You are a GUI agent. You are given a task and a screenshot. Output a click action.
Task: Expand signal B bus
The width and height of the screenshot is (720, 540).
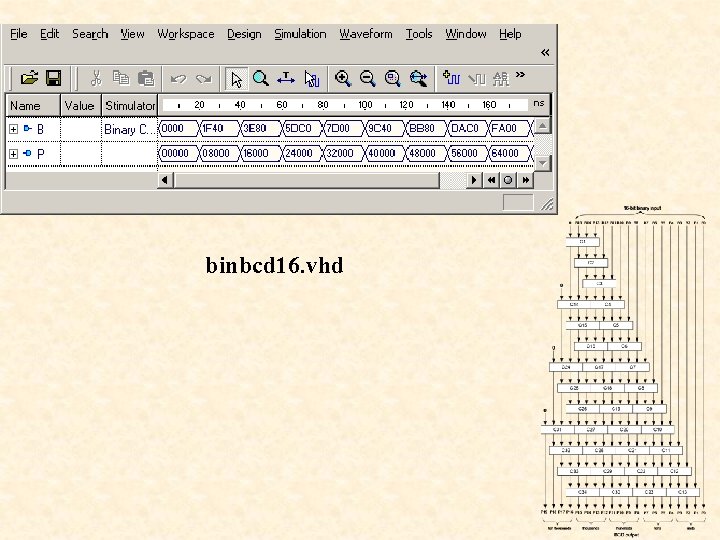coord(13,129)
